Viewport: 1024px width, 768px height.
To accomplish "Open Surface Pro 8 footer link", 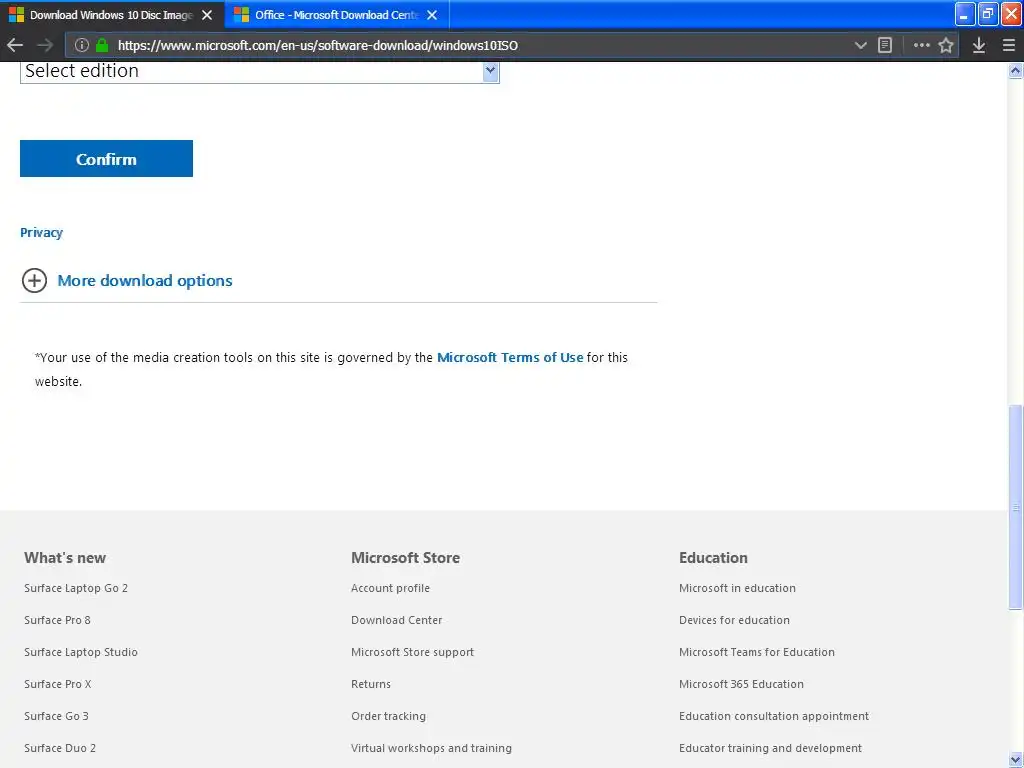I will pyautogui.click(x=57, y=620).
